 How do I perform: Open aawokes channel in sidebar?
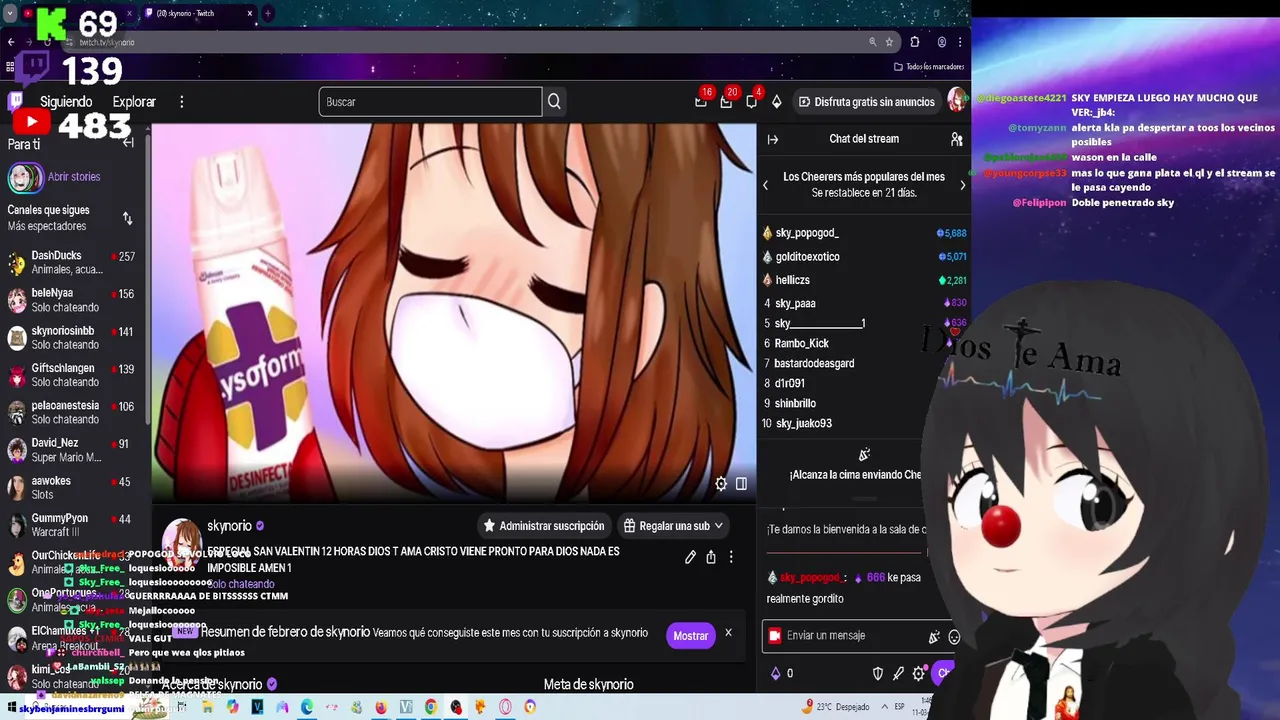click(x=70, y=487)
